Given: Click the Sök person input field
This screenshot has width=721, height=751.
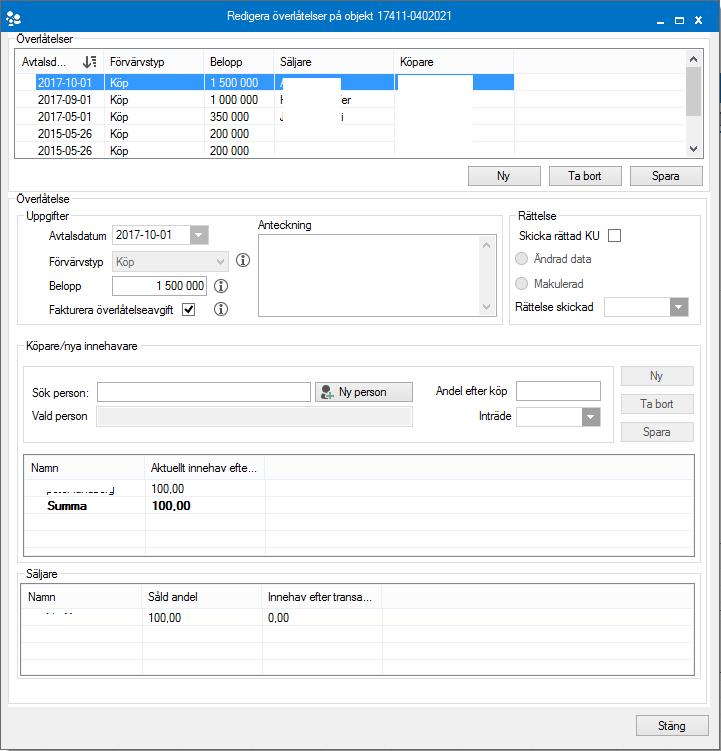Looking at the screenshot, I should pos(204,392).
